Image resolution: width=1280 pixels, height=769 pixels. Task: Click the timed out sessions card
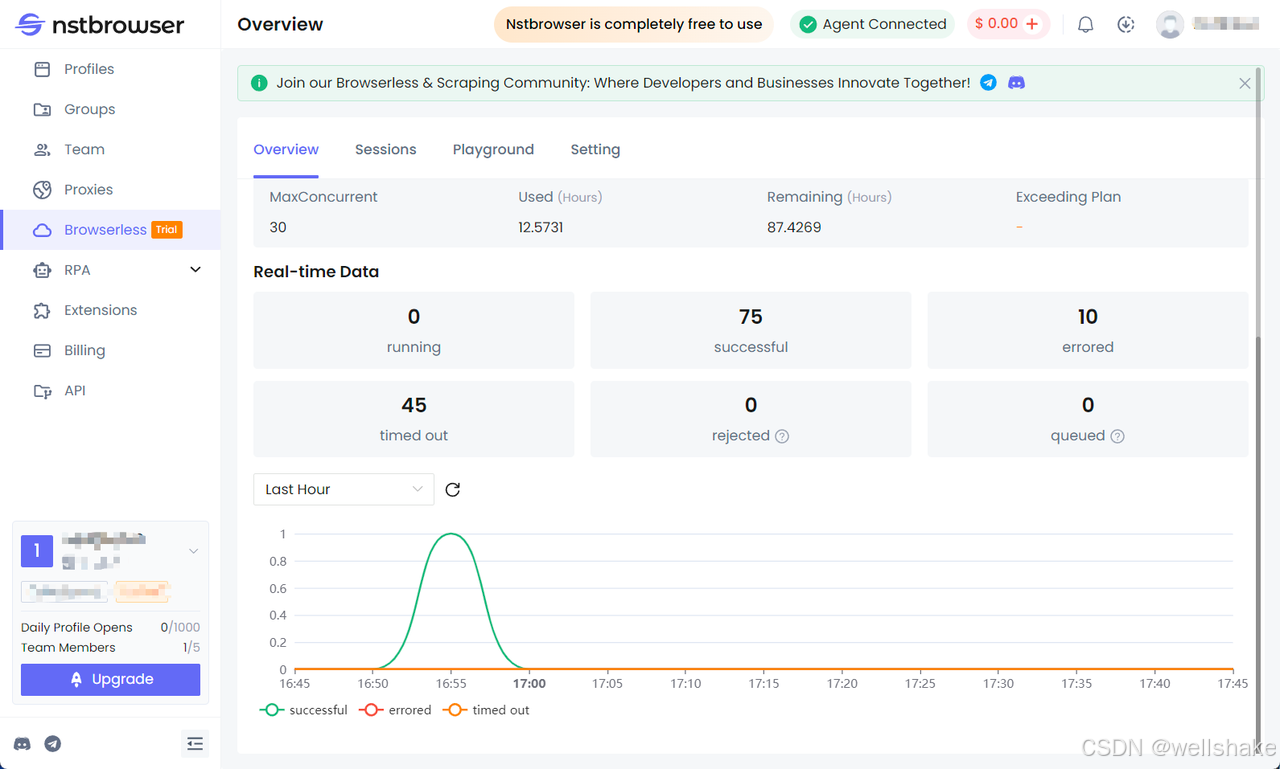(414, 419)
